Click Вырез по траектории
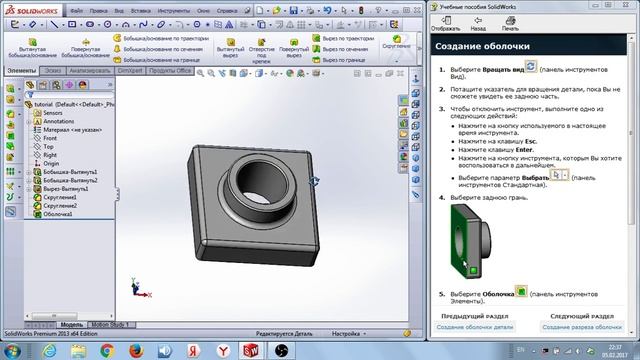 pos(343,38)
